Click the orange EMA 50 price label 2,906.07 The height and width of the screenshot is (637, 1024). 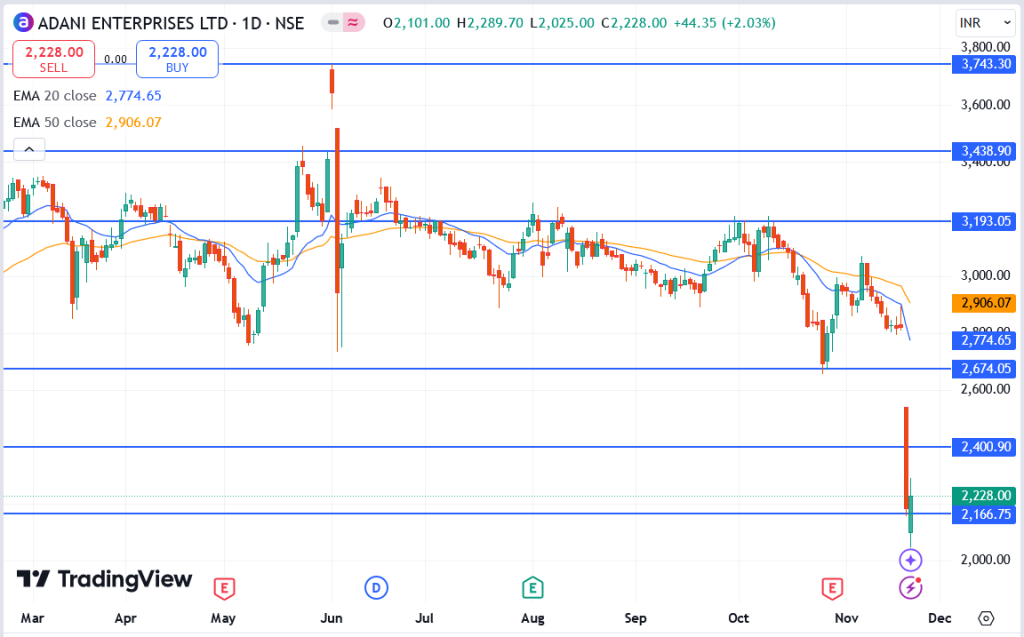tap(984, 303)
